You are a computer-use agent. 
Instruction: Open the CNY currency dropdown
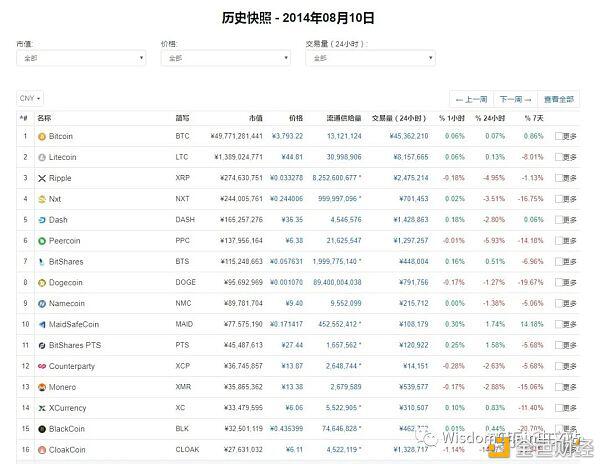[x=30, y=98]
